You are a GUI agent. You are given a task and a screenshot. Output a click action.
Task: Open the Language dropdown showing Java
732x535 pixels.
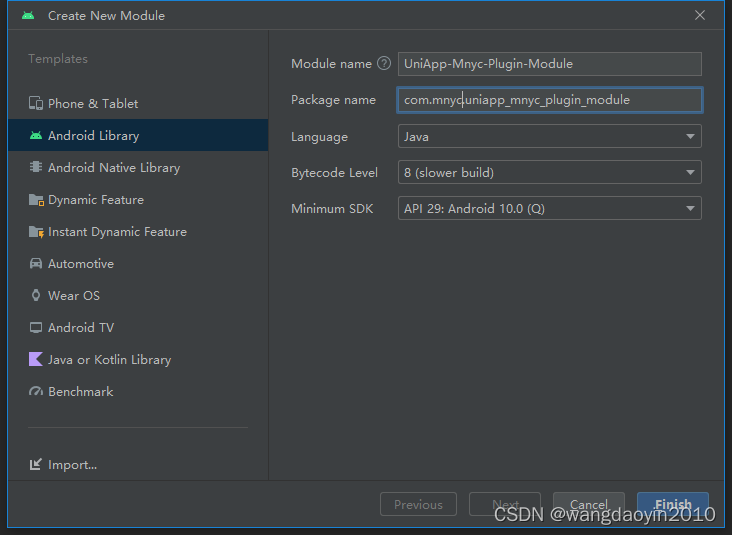coord(549,136)
